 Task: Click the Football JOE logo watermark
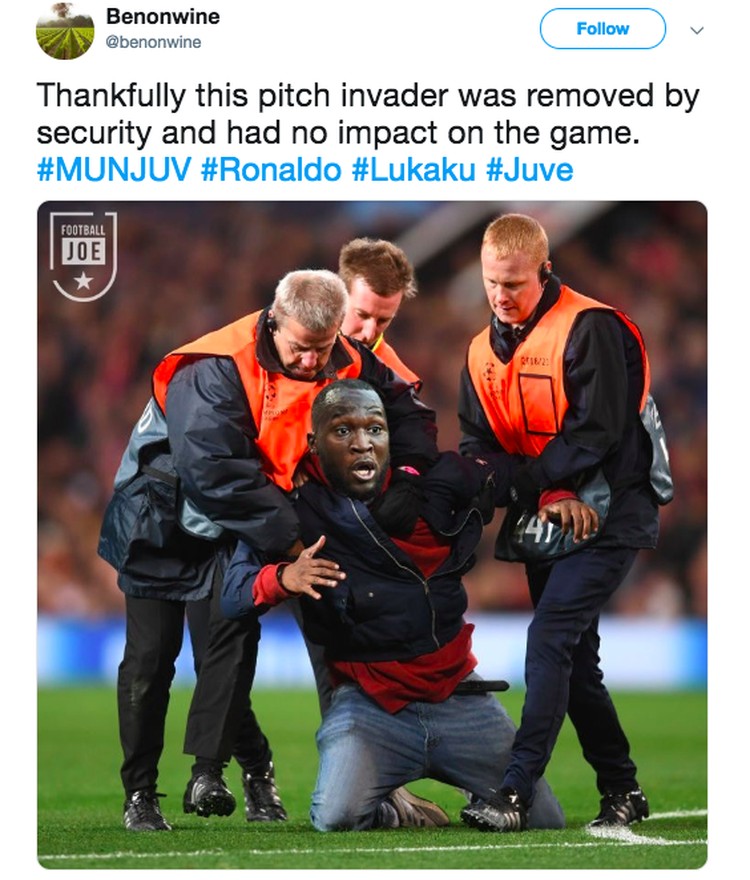coord(83,256)
